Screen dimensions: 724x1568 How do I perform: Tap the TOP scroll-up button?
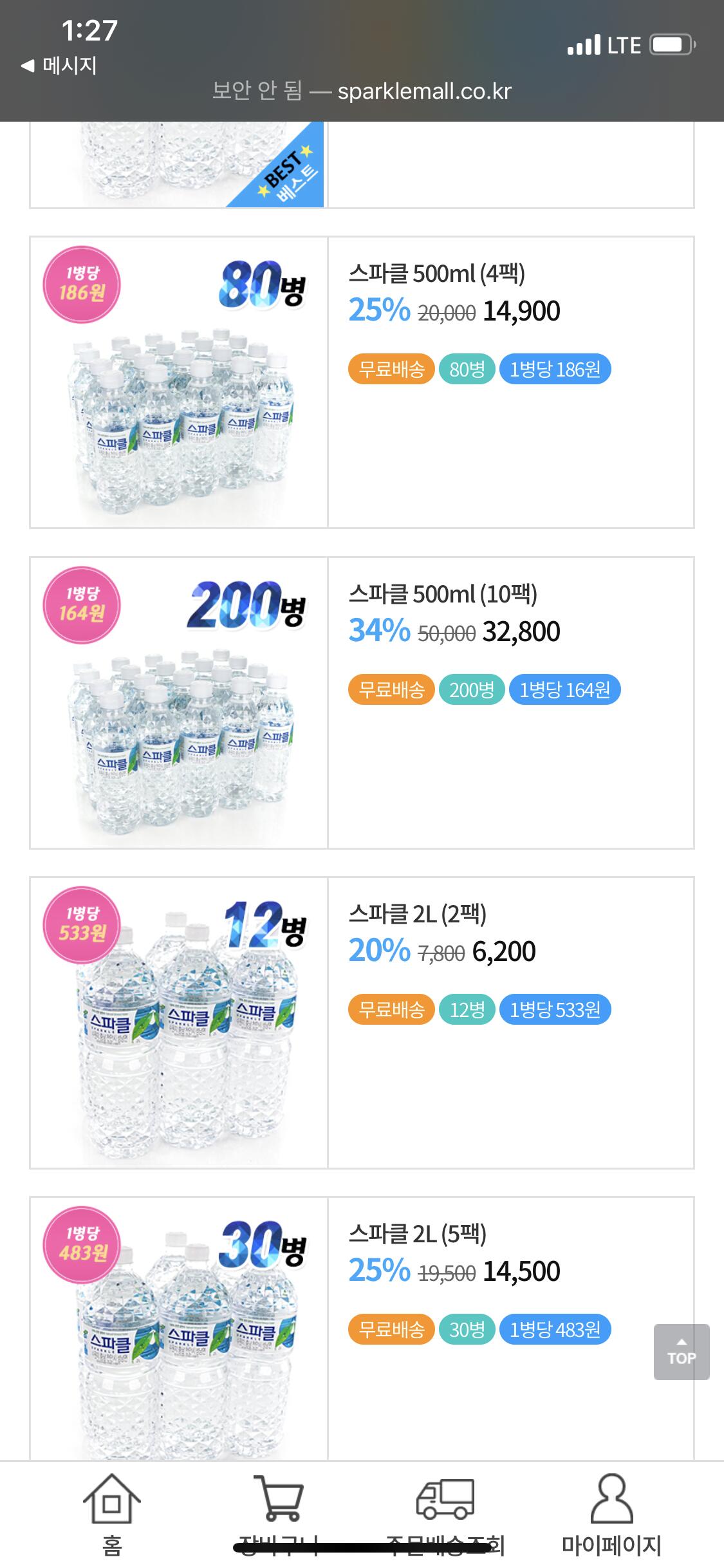(x=681, y=1352)
